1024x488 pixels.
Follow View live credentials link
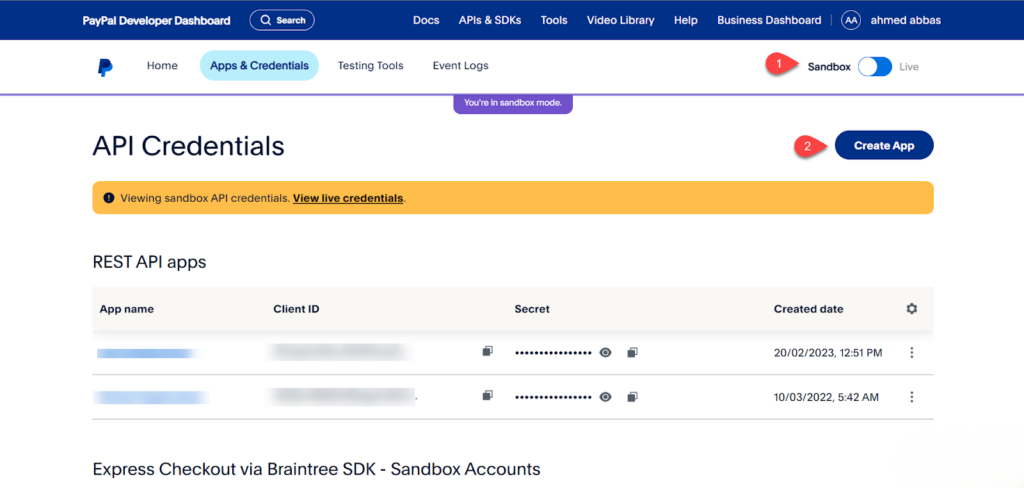click(348, 198)
